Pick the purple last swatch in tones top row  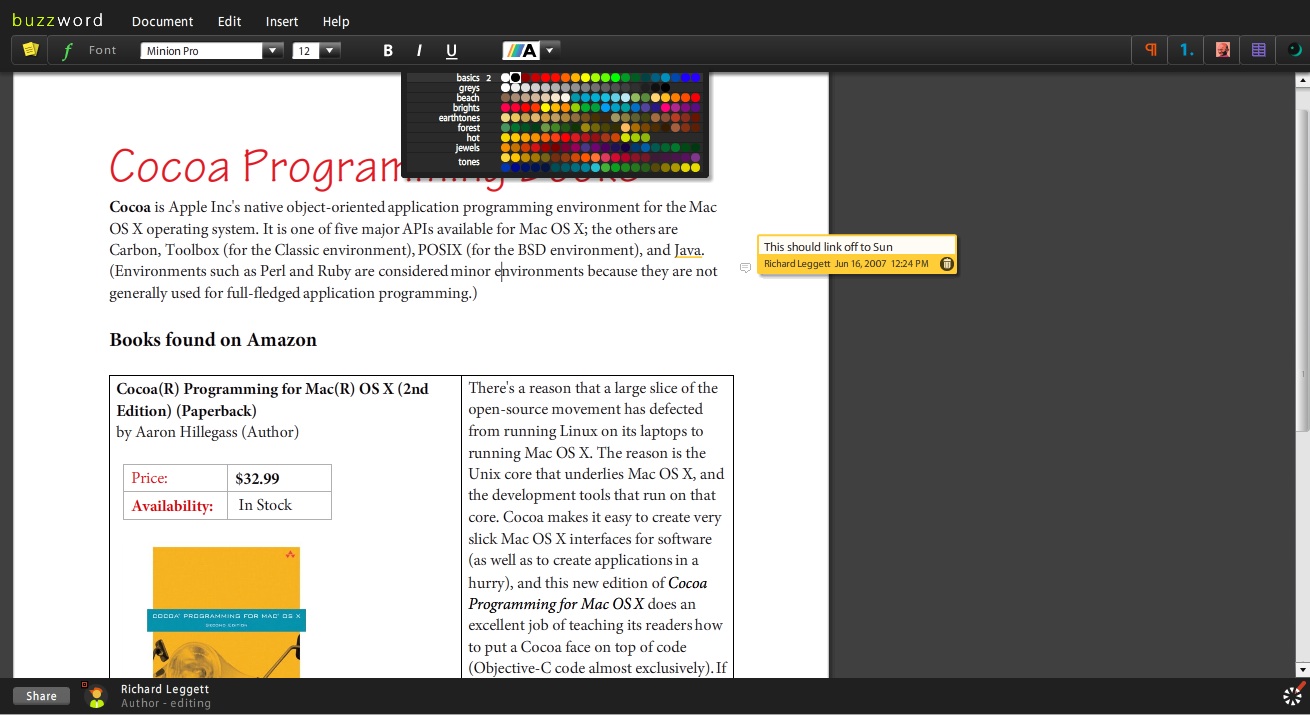coord(696,158)
